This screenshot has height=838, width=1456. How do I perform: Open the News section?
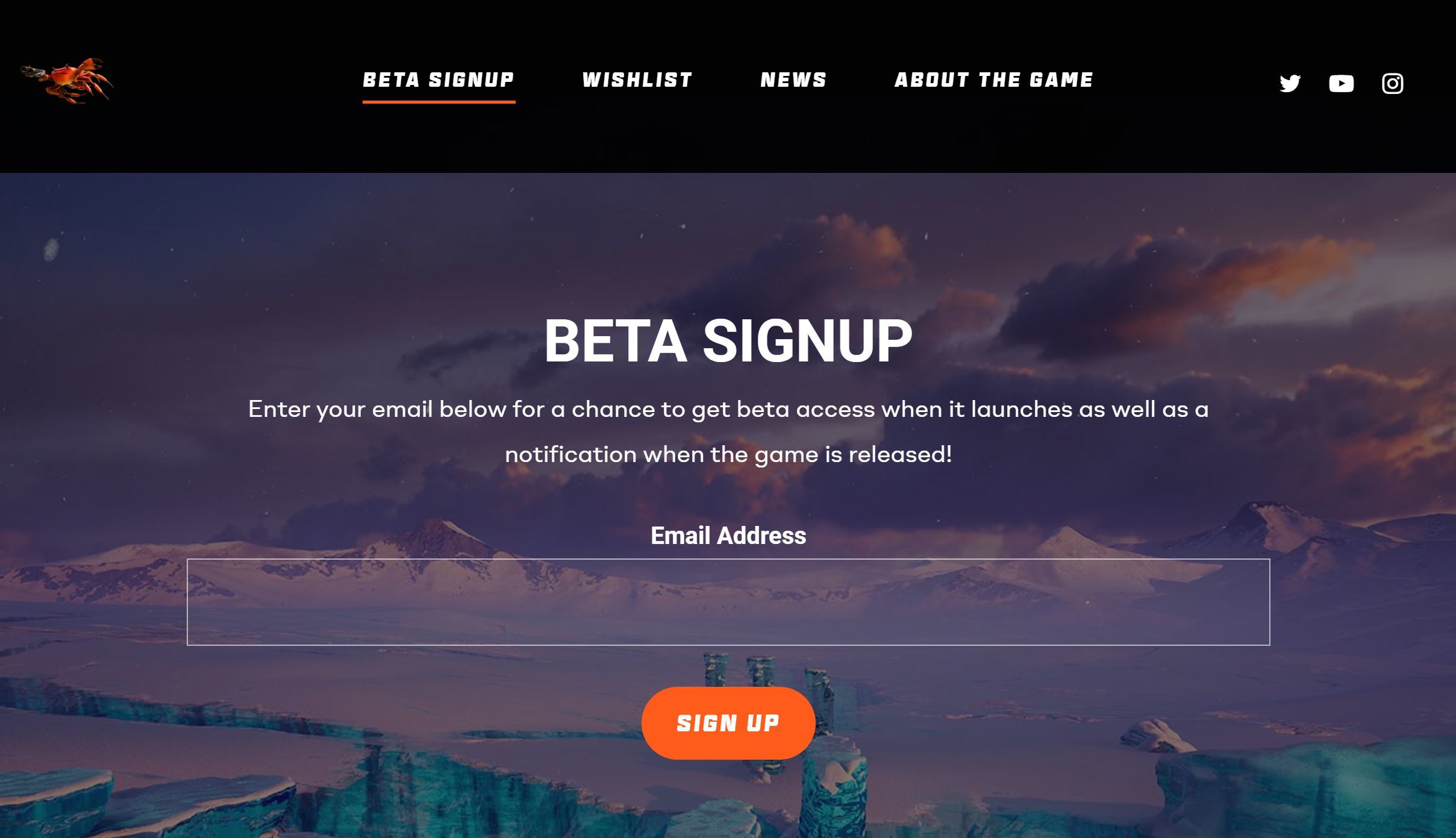pos(793,80)
